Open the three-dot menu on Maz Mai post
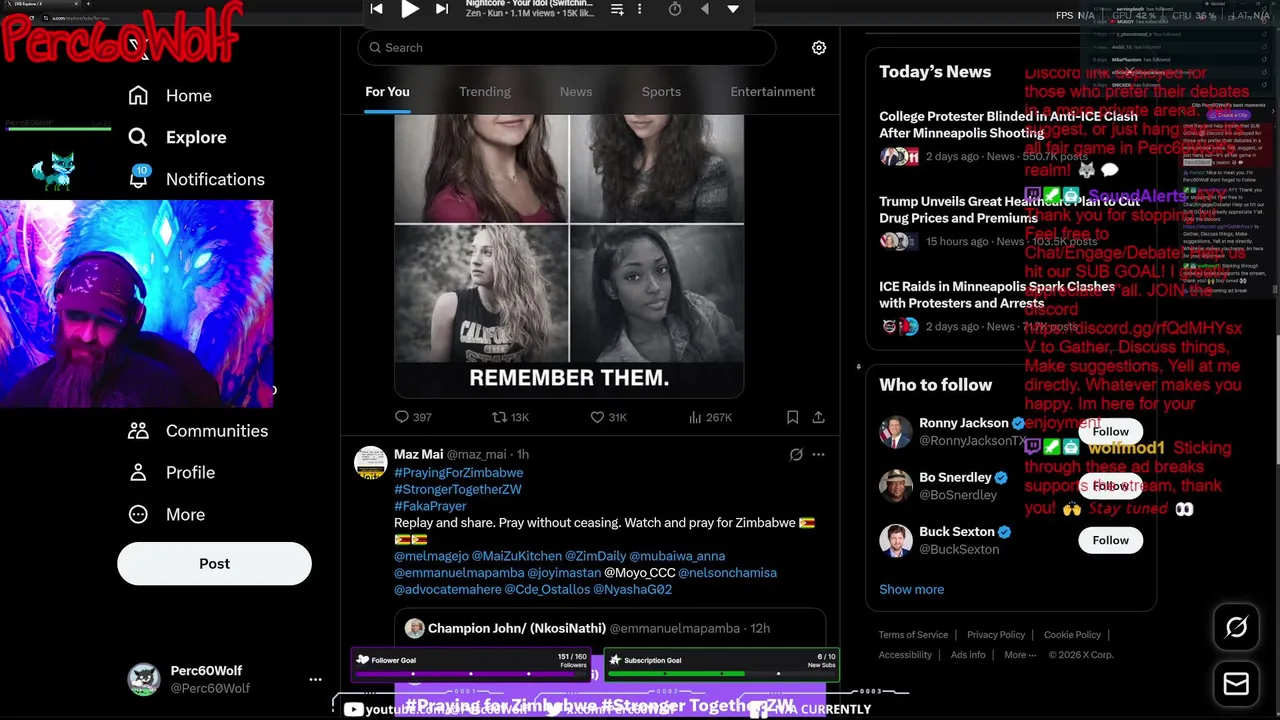The image size is (1280, 720). coord(818,455)
